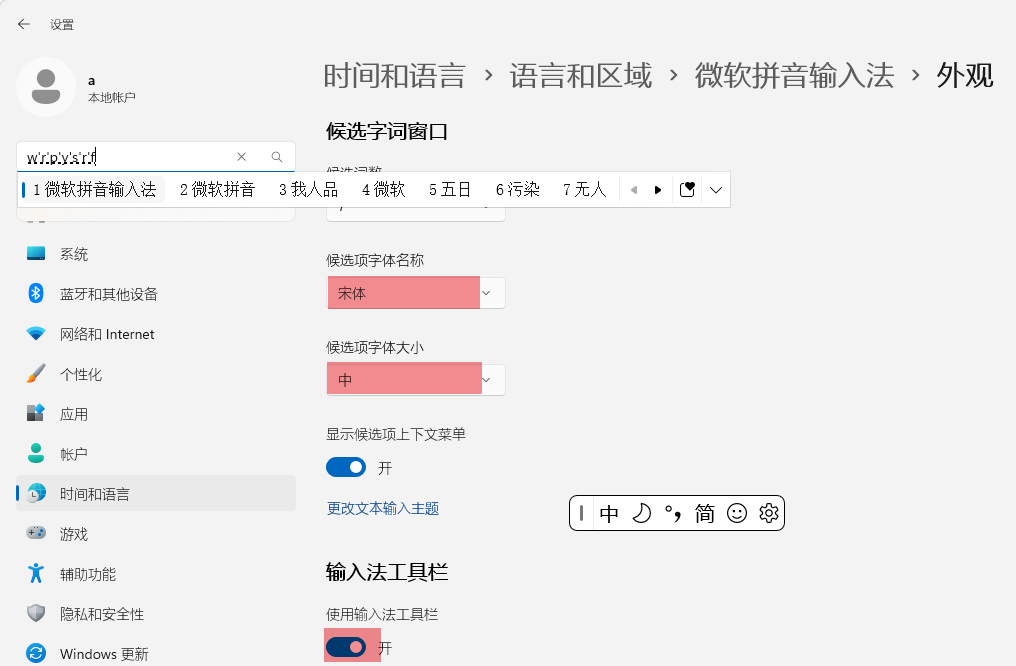Open Windows 更新 settings

click(x=156, y=654)
